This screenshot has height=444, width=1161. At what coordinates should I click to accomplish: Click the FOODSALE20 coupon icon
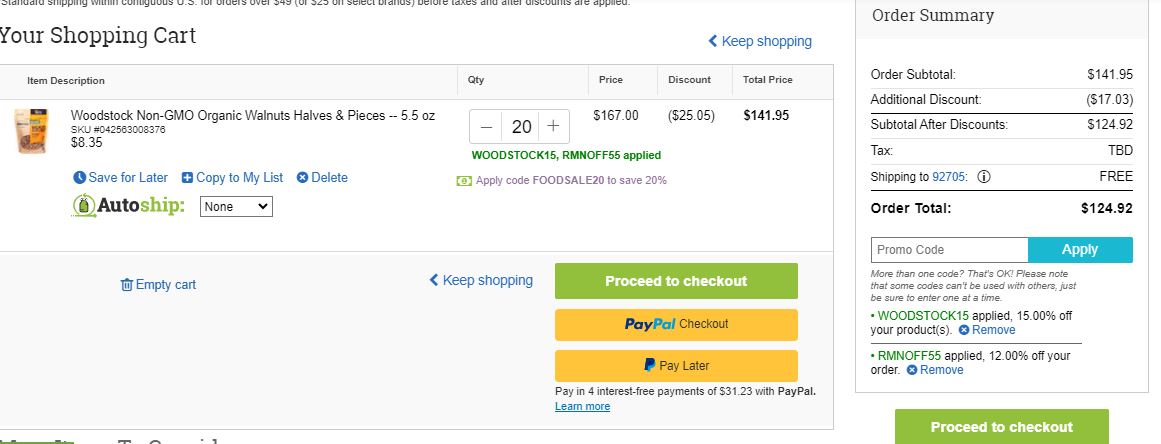click(464, 181)
